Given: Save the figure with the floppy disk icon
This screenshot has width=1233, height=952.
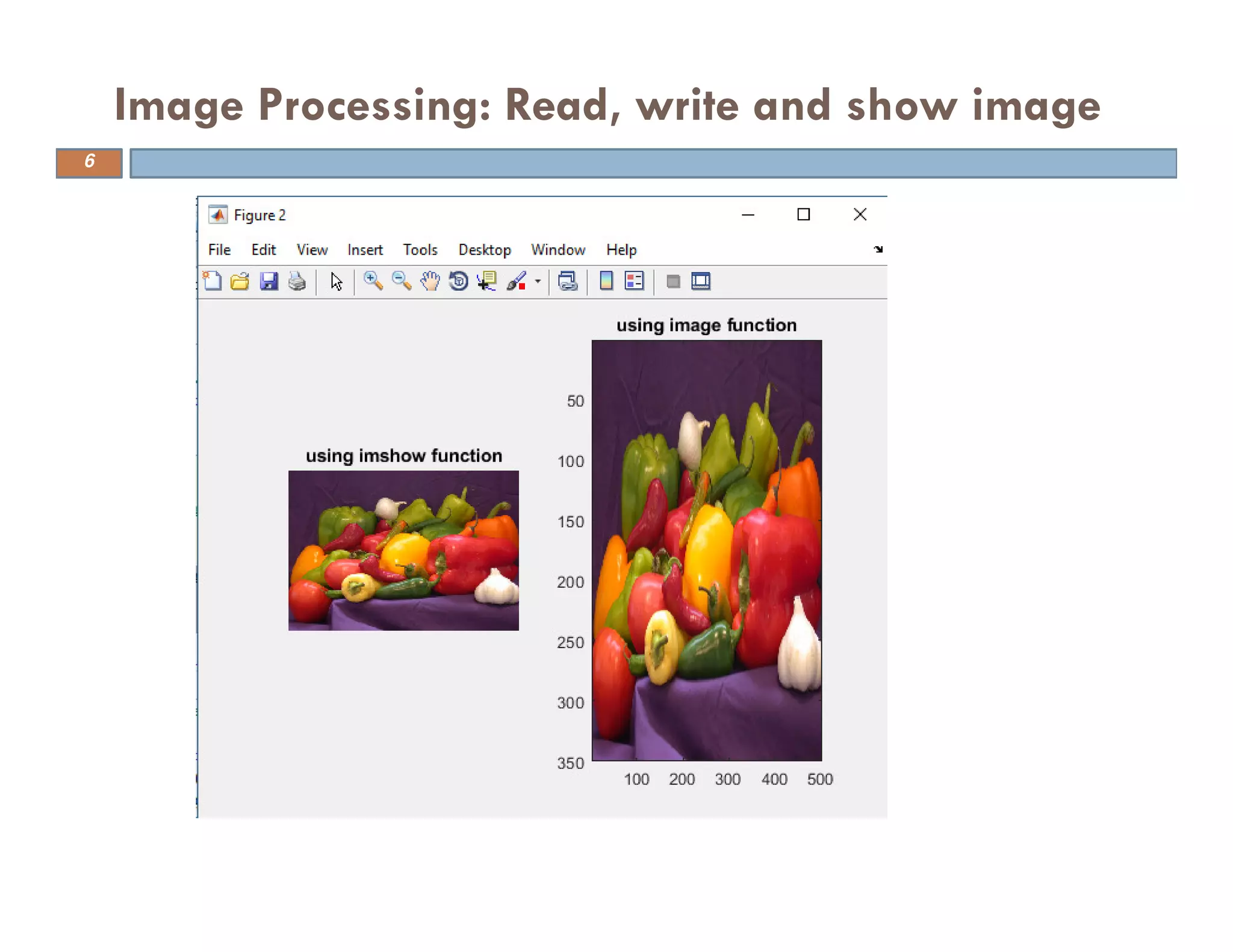Looking at the screenshot, I should tap(269, 281).
